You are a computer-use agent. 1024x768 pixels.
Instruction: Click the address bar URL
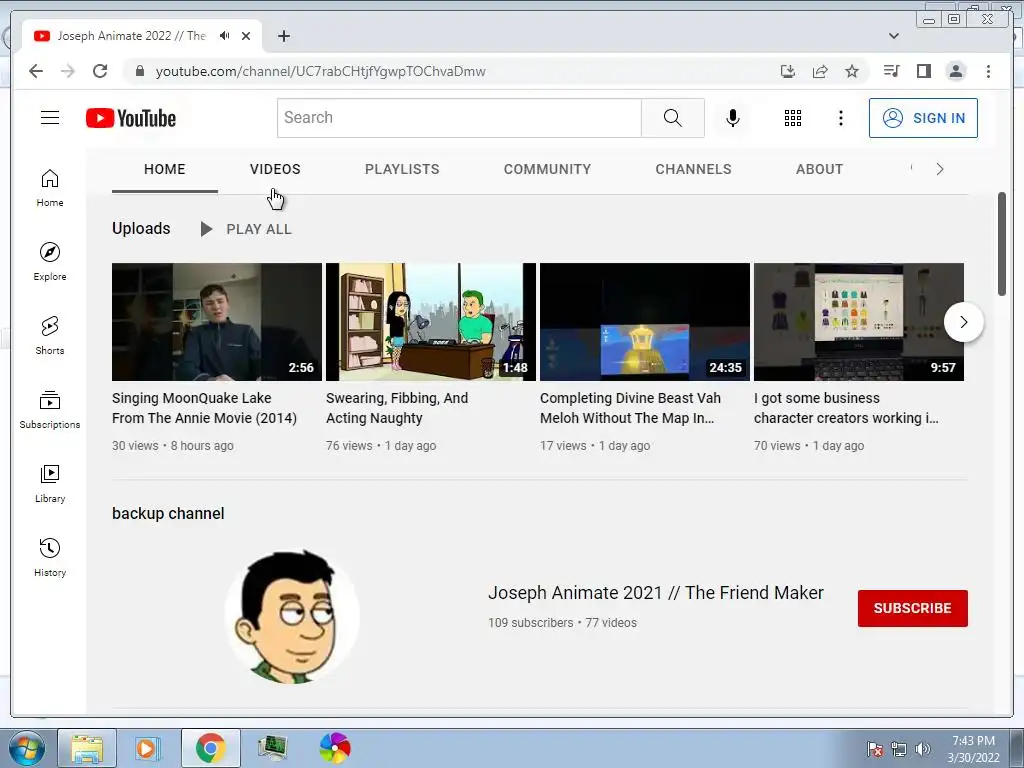320,71
